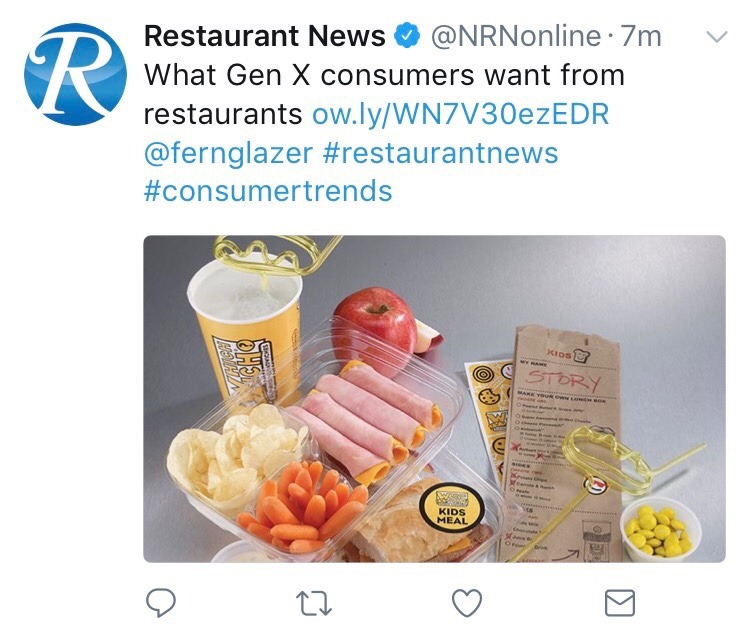
Task: Click the blue verified badge
Action: click(x=407, y=36)
